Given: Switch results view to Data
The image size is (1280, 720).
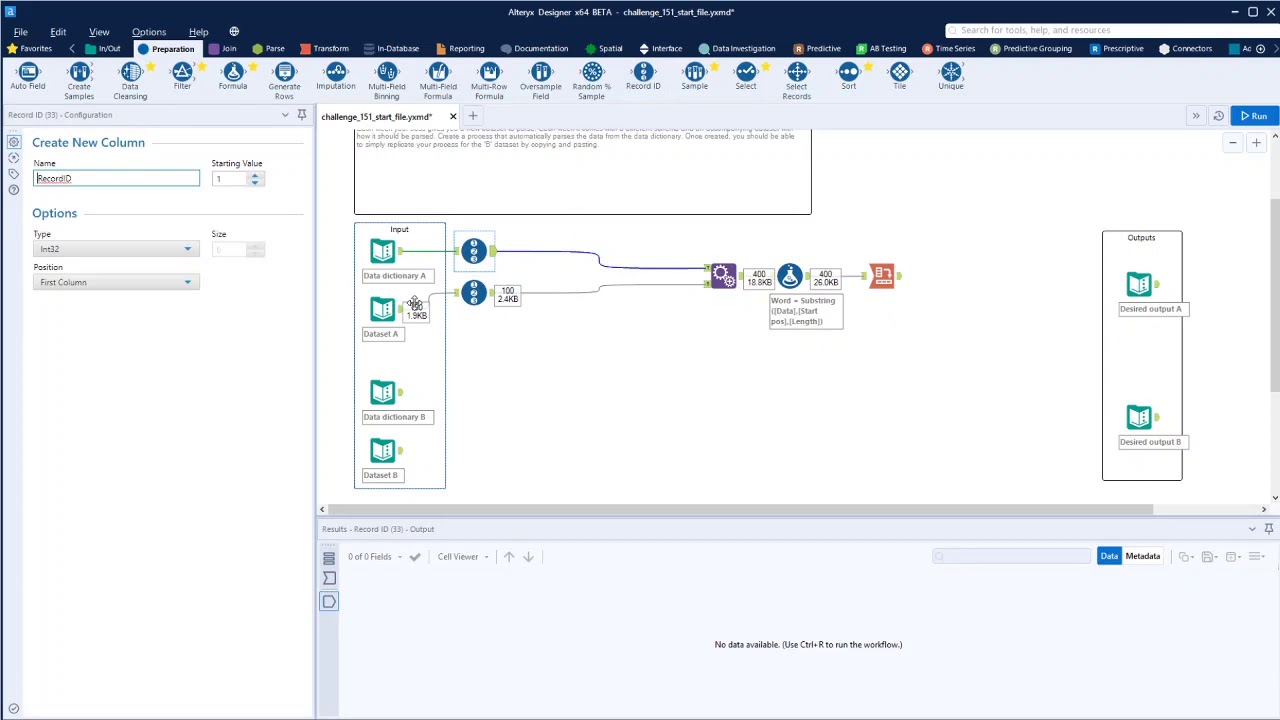Looking at the screenshot, I should pyautogui.click(x=1109, y=556).
